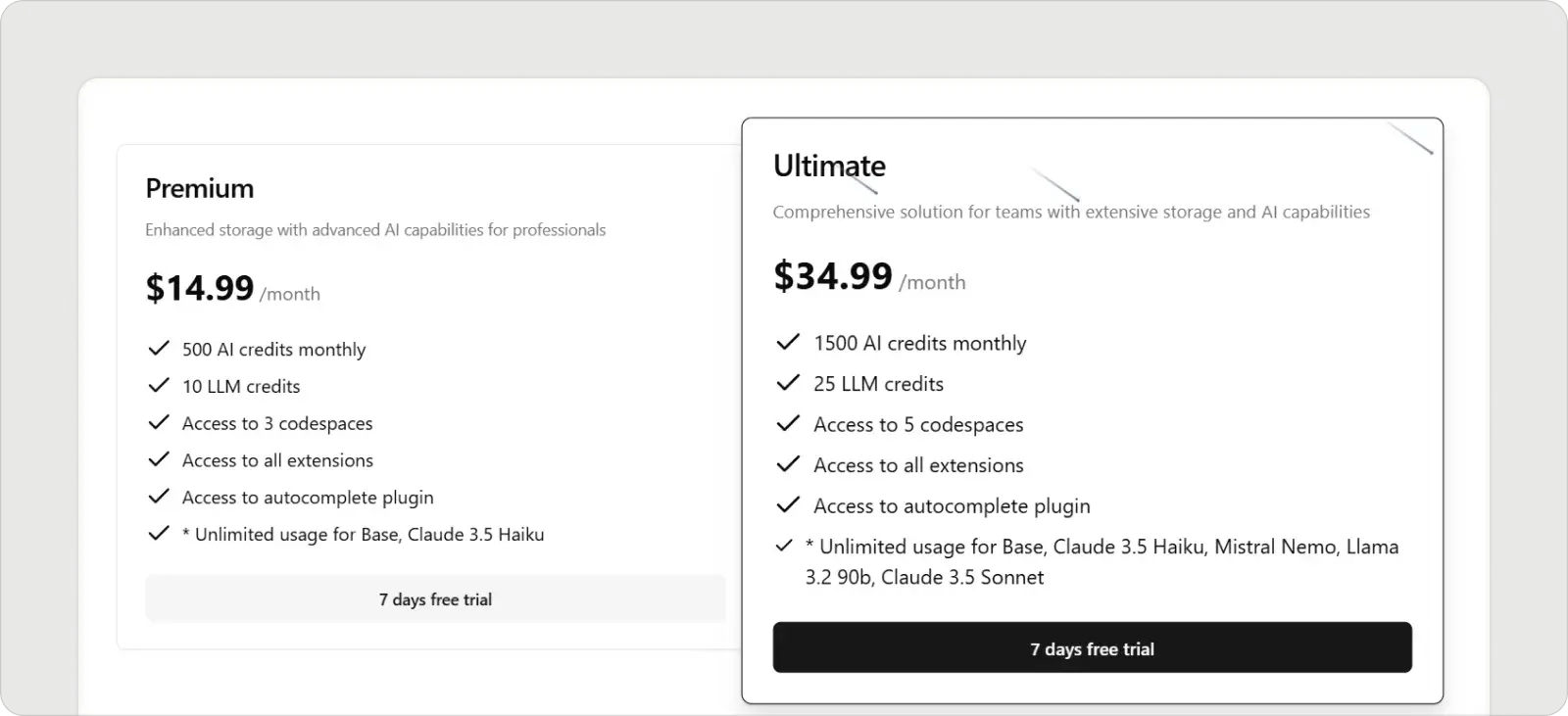Click checkmark next to 10 LLM credits
The width and height of the screenshot is (1568, 716).
[159, 386]
